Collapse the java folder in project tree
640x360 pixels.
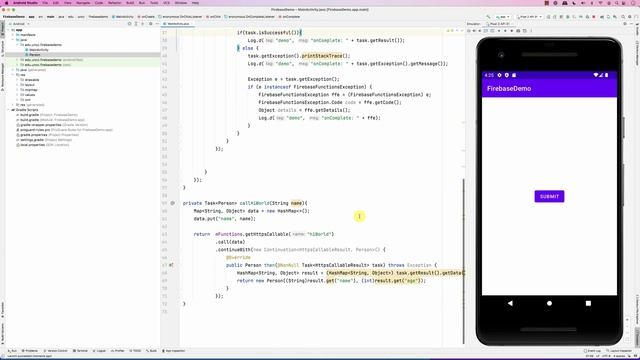pos(13,40)
